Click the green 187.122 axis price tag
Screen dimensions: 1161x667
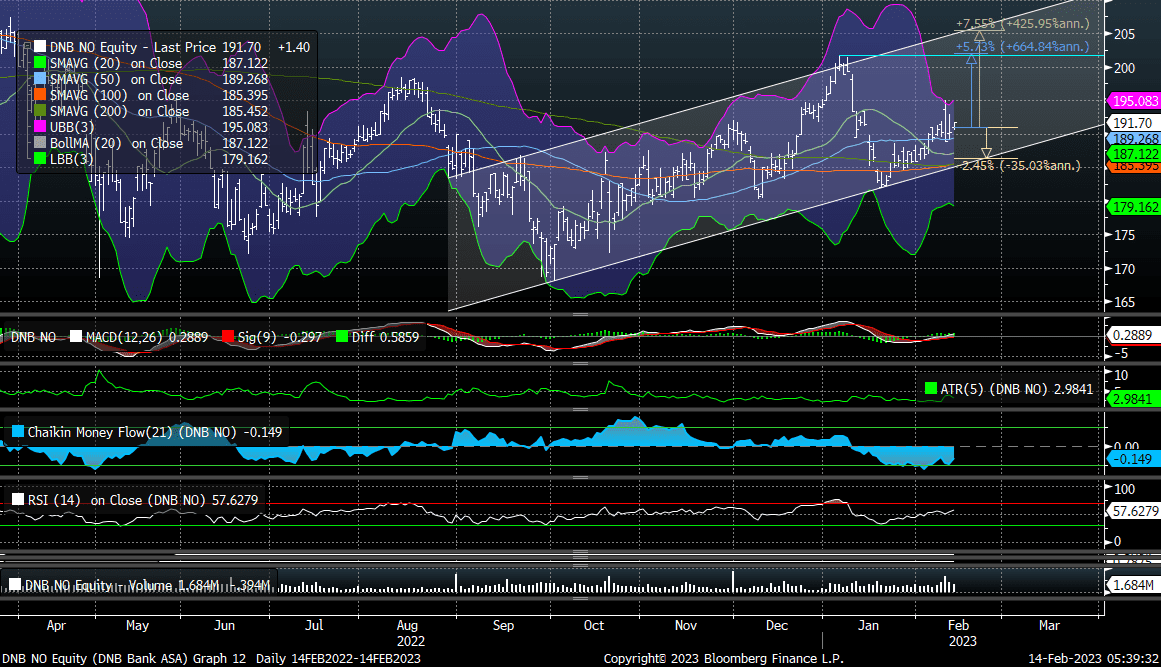tap(1134, 154)
